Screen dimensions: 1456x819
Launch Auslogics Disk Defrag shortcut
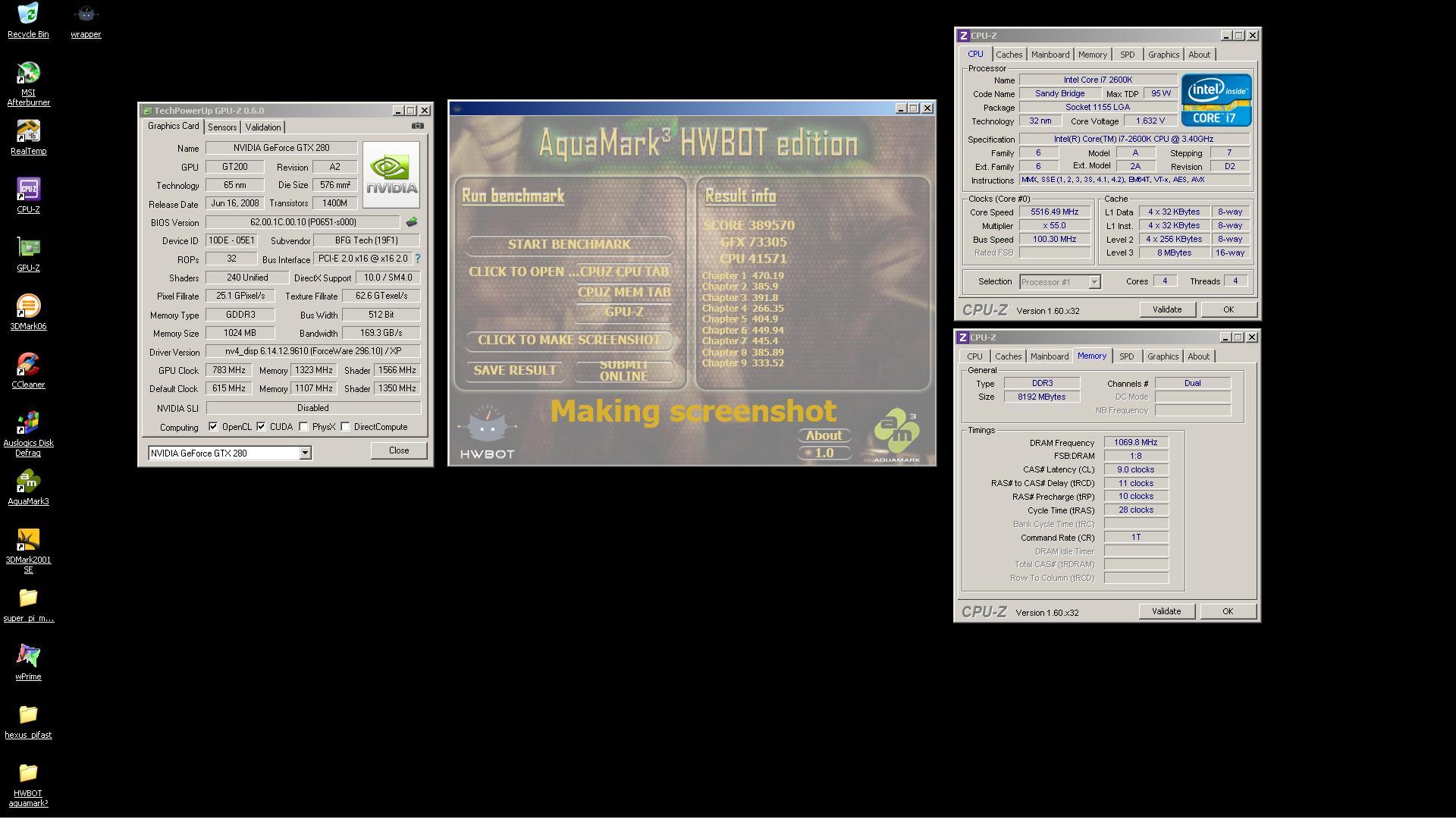pyautogui.click(x=28, y=435)
